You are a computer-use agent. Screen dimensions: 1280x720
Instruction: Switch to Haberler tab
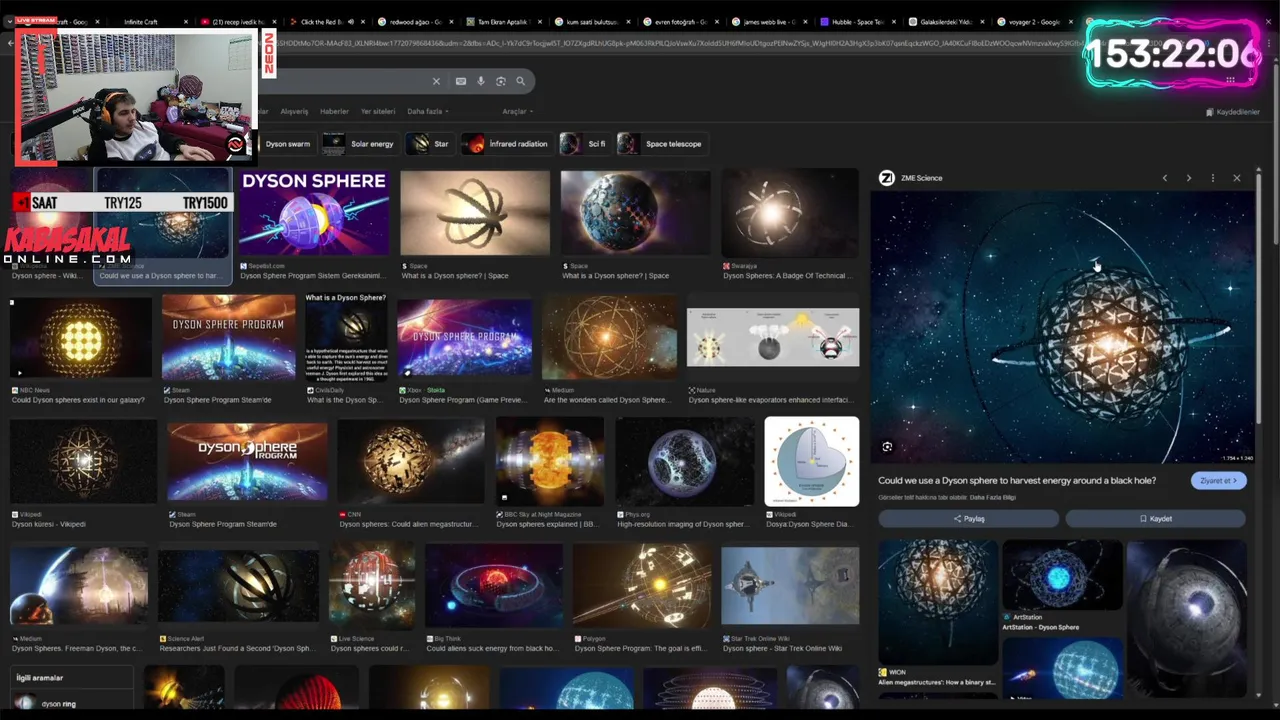tap(334, 111)
